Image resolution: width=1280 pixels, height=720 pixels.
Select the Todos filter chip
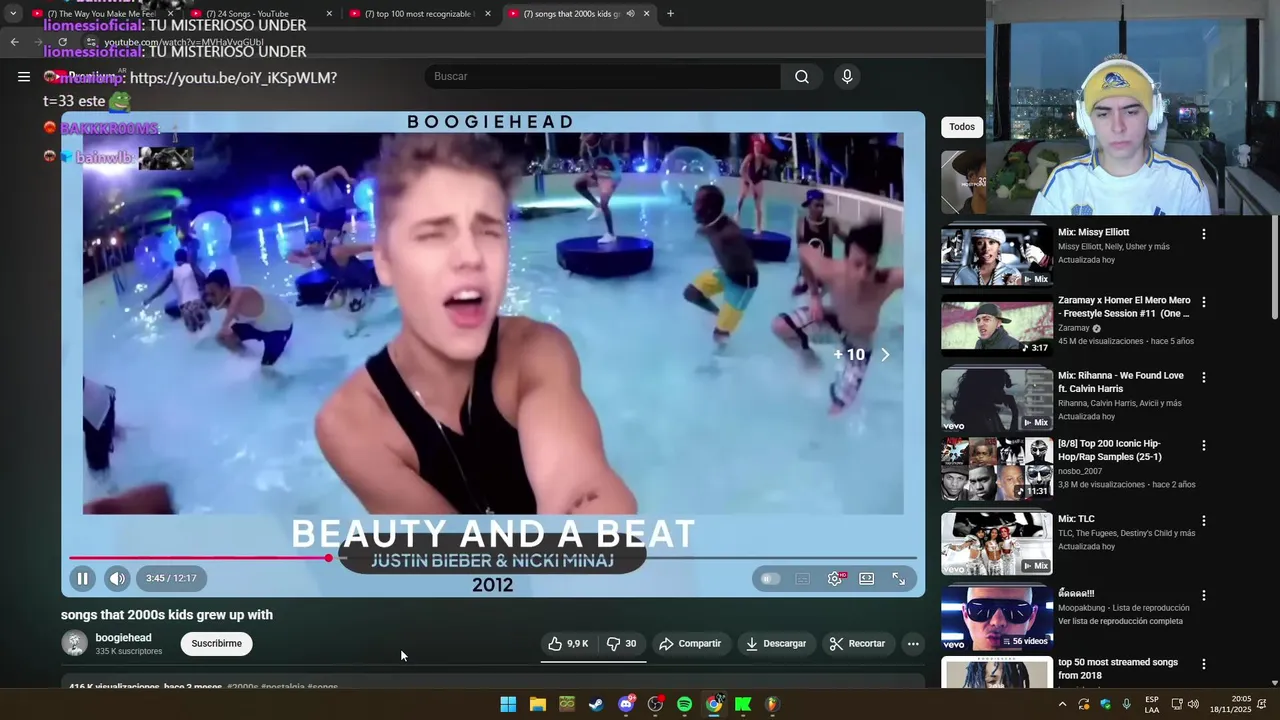point(962,127)
